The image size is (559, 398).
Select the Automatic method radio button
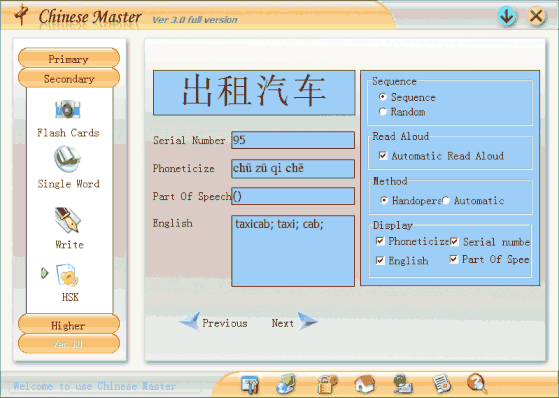point(446,200)
